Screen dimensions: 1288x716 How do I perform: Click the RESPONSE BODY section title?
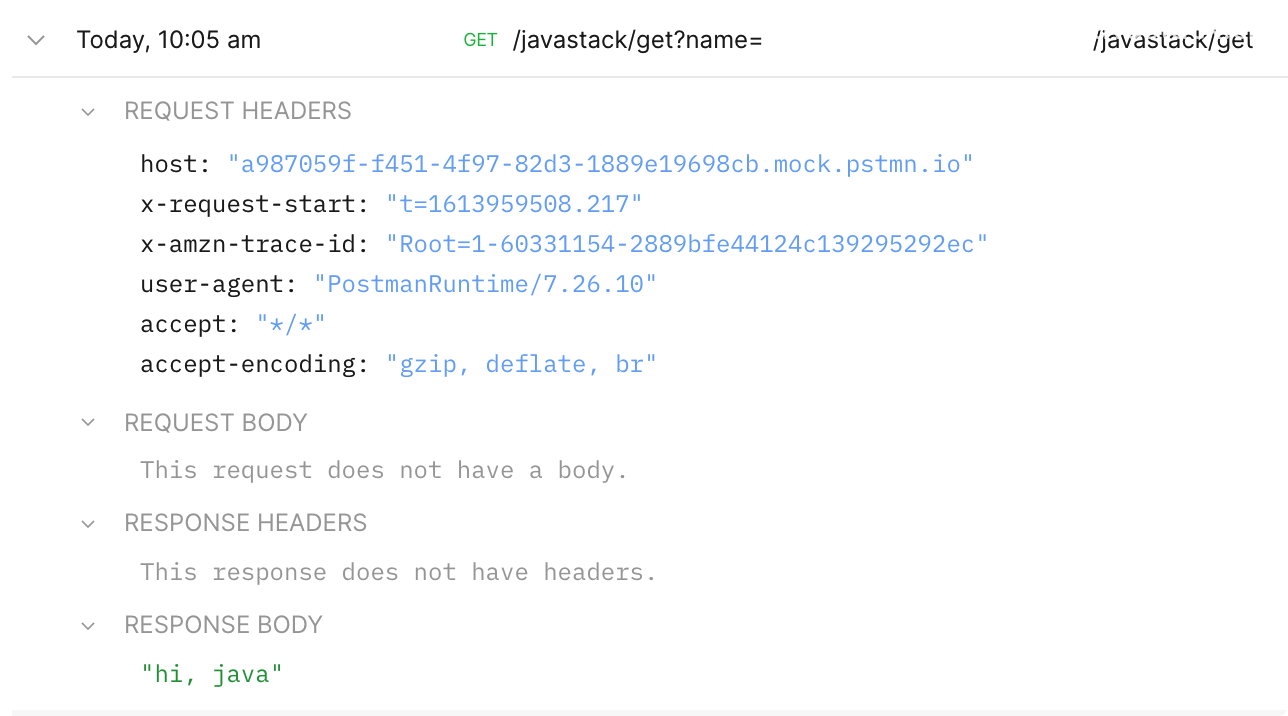[223, 625]
